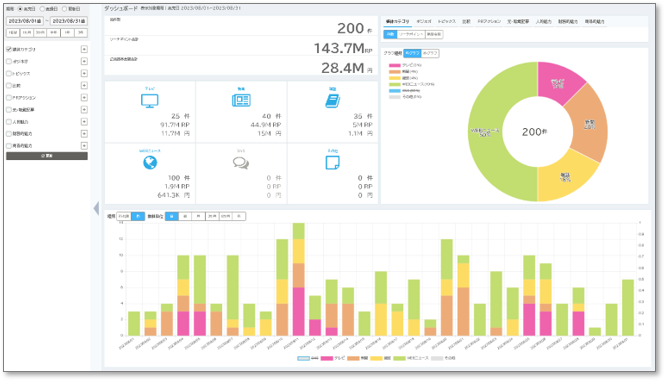Click the 新聞 newspaper icon
This screenshot has width=665, height=381.
pyautogui.click(x=241, y=100)
